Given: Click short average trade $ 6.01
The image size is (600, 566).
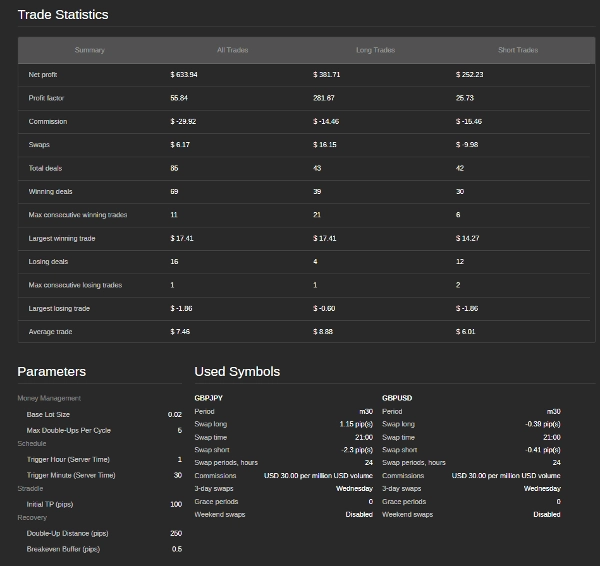Looking at the screenshot, I should 466,332.
